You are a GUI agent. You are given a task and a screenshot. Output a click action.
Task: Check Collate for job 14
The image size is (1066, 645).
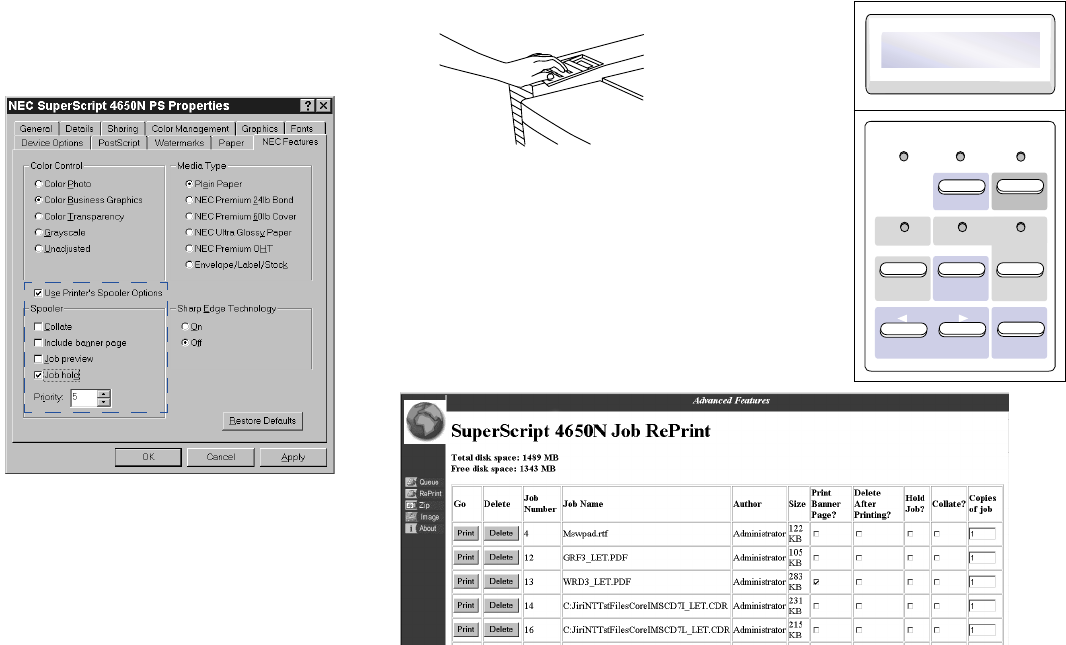point(937,606)
